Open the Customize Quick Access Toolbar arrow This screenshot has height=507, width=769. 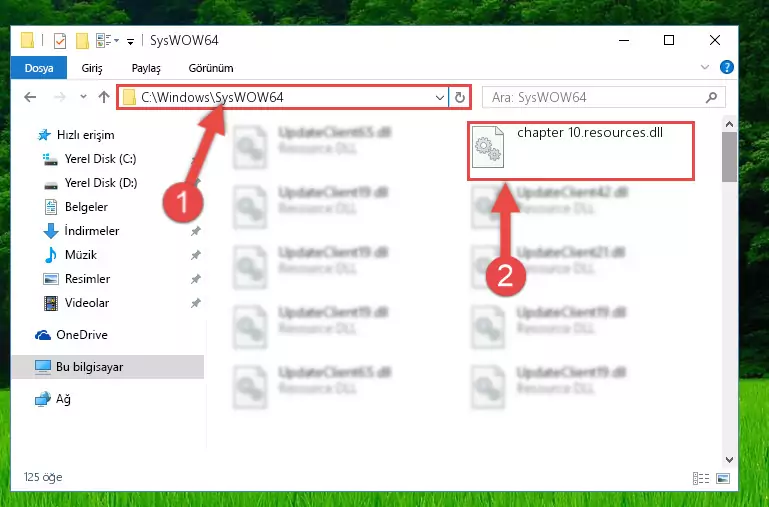pos(130,42)
